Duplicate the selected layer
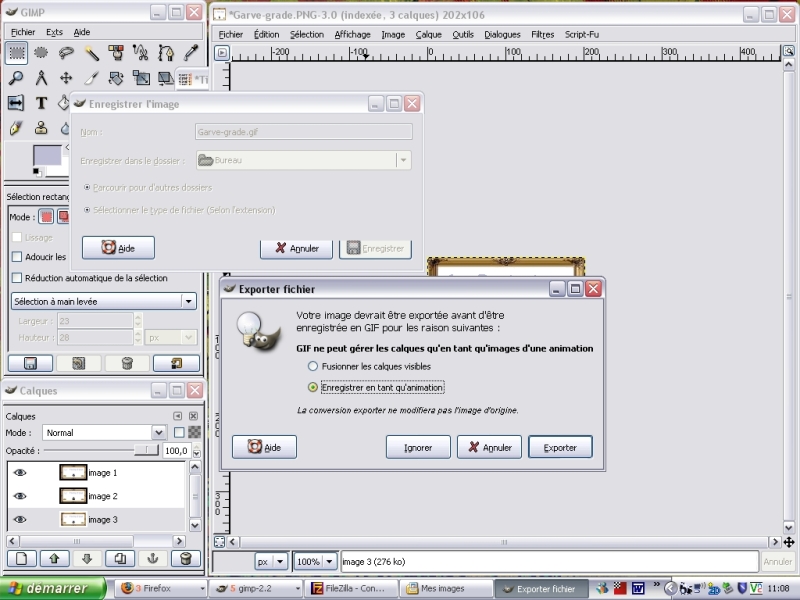 tap(120, 559)
